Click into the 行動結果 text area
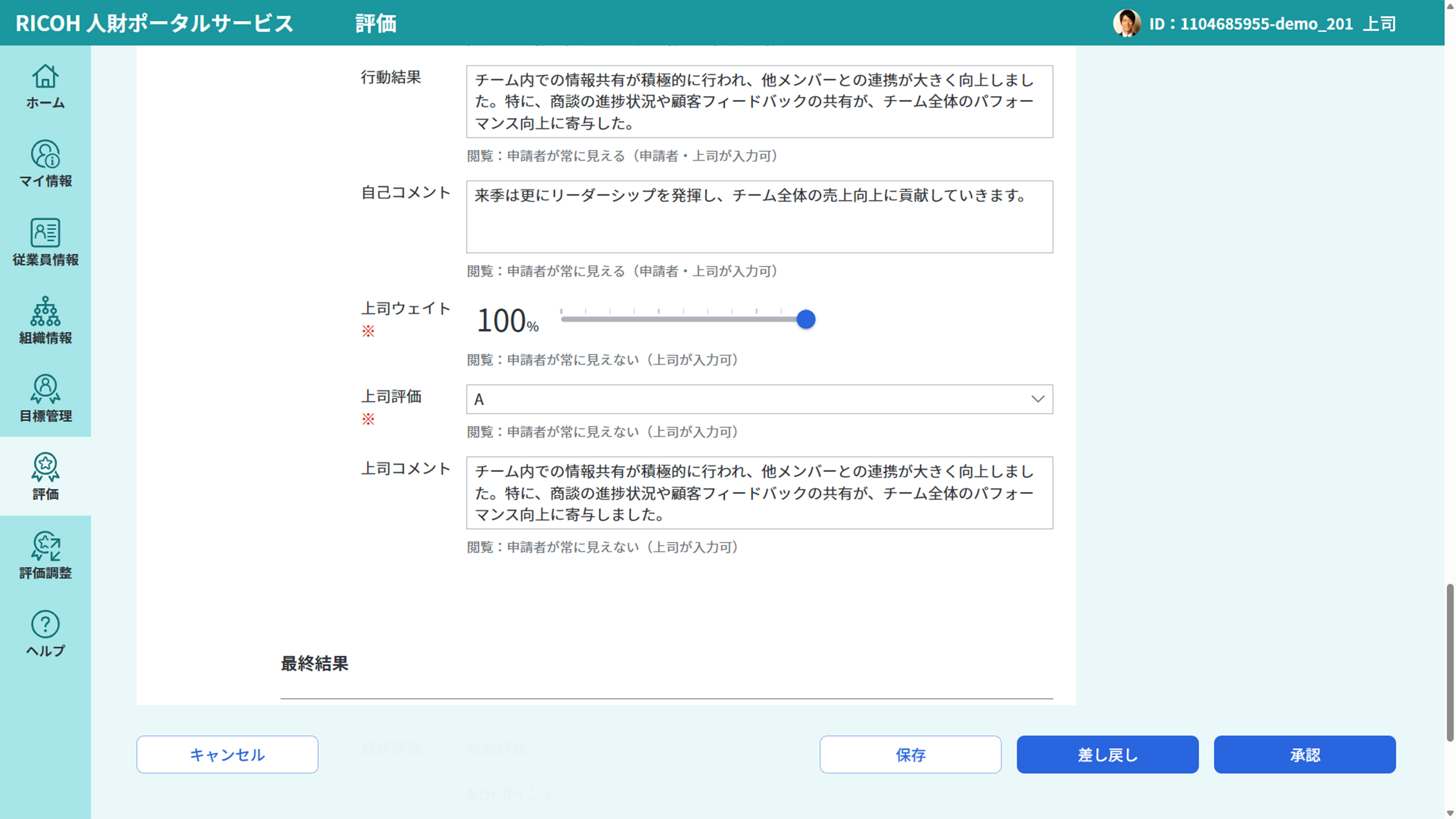The width and height of the screenshot is (1456, 819). (x=758, y=102)
